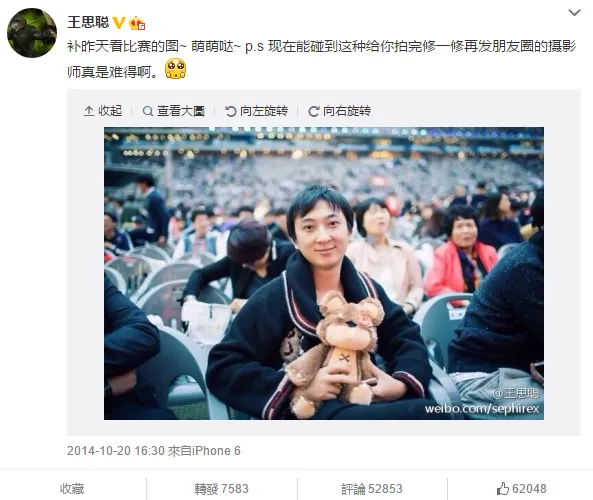593x500 pixels.
Task: Rotate image left with 向左旋转
Action: tap(256, 111)
